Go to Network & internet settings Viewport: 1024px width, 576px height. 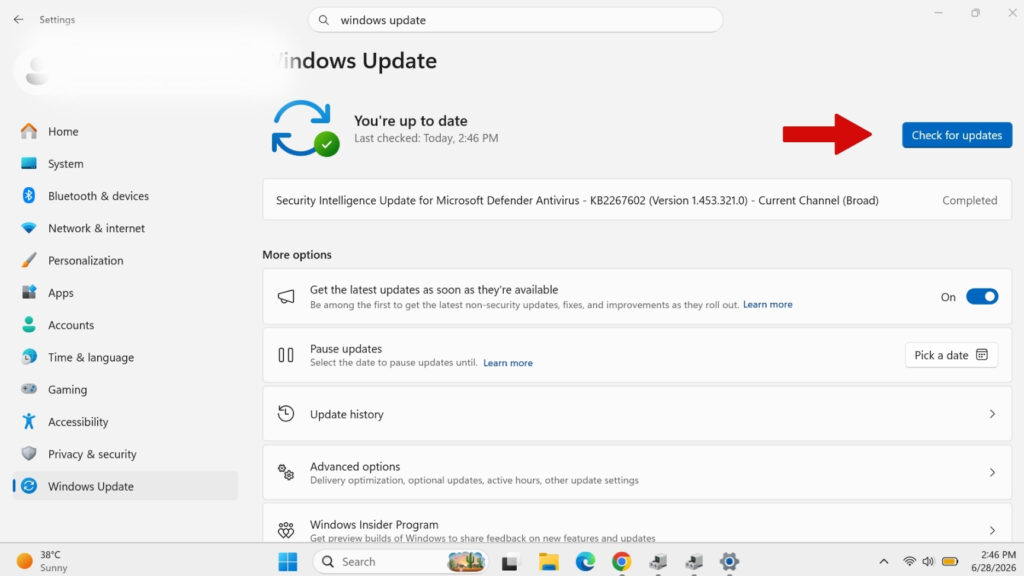[125, 228]
